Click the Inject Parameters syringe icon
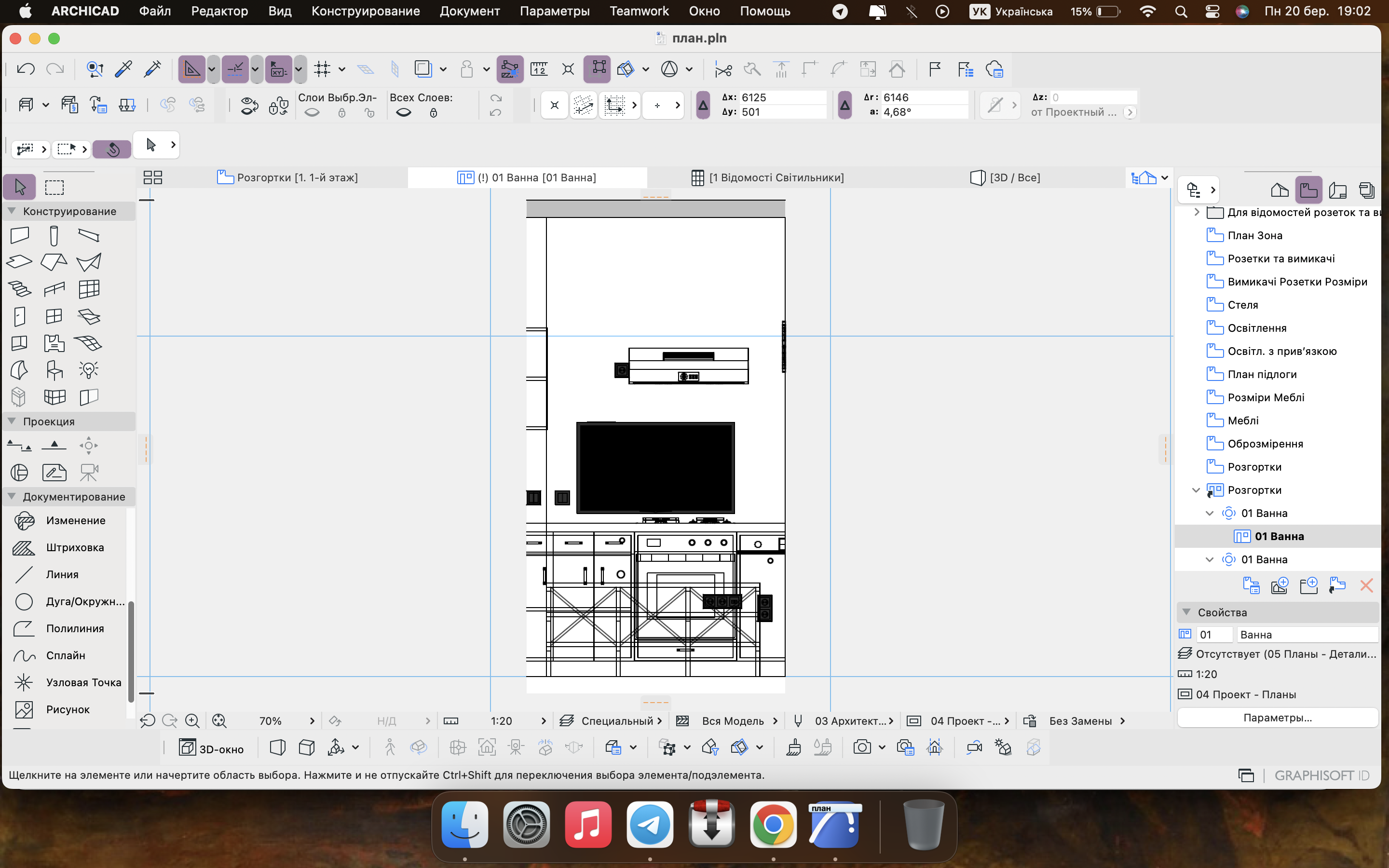Image resolution: width=1389 pixels, height=868 pixels. pyautogui.click(x=153, y=69)
